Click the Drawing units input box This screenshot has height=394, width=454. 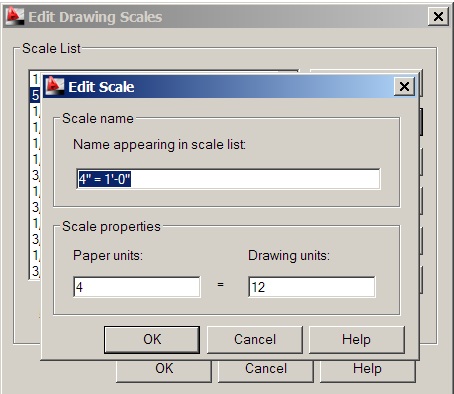click(x=312, y=287)
